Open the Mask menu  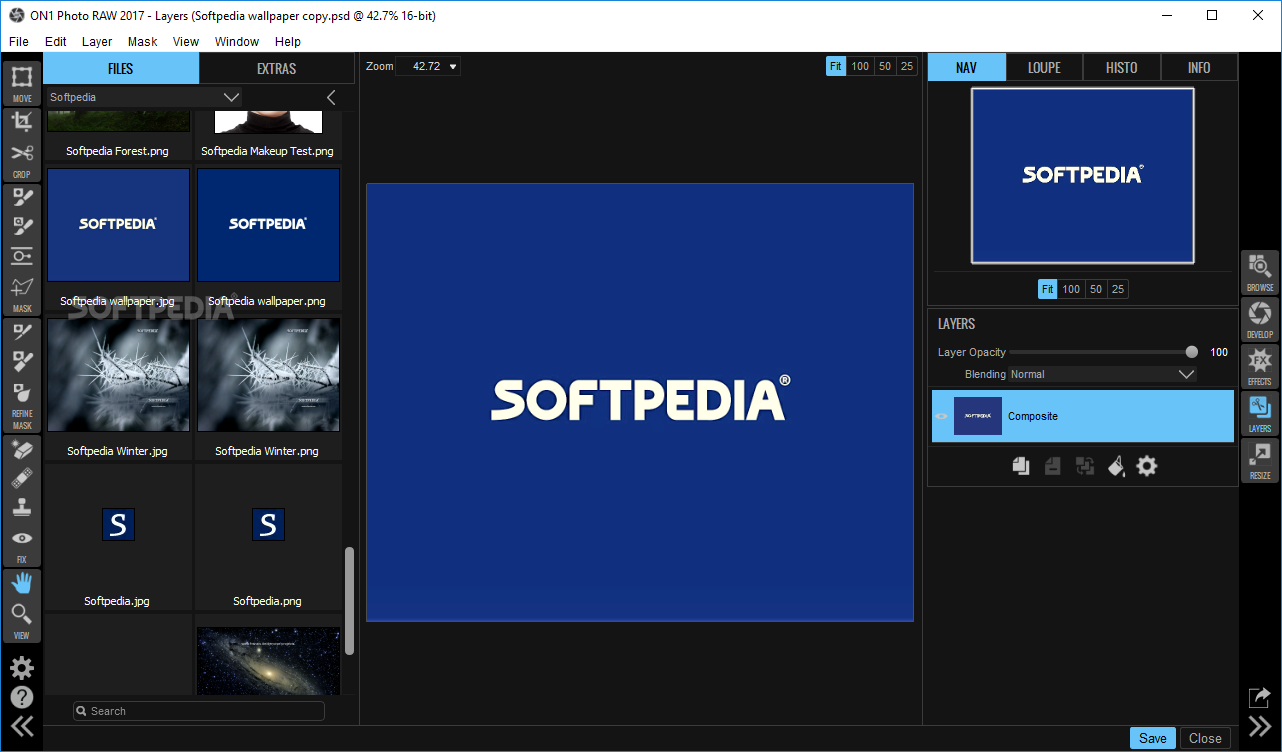point(143,42)
